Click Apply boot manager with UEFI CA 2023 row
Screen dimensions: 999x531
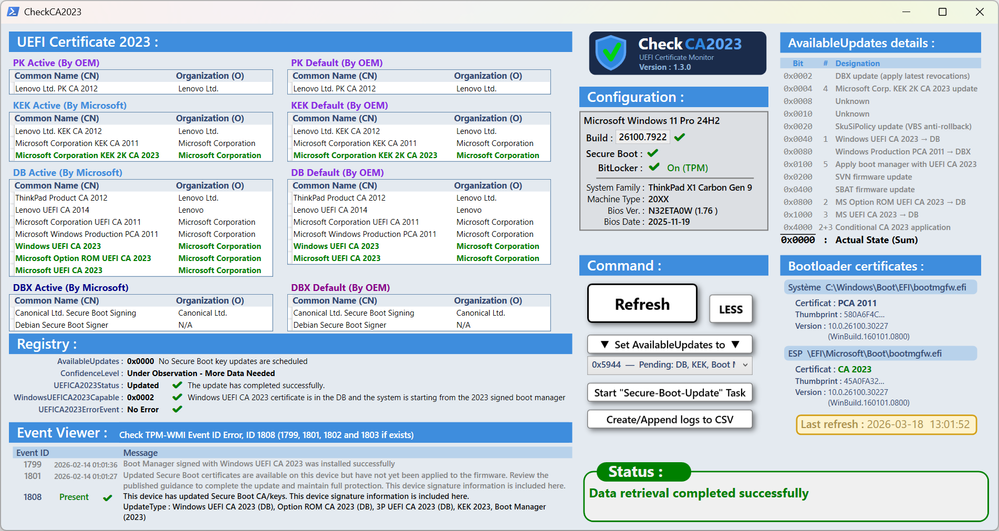pyautogui.click(x=880, y=164)
